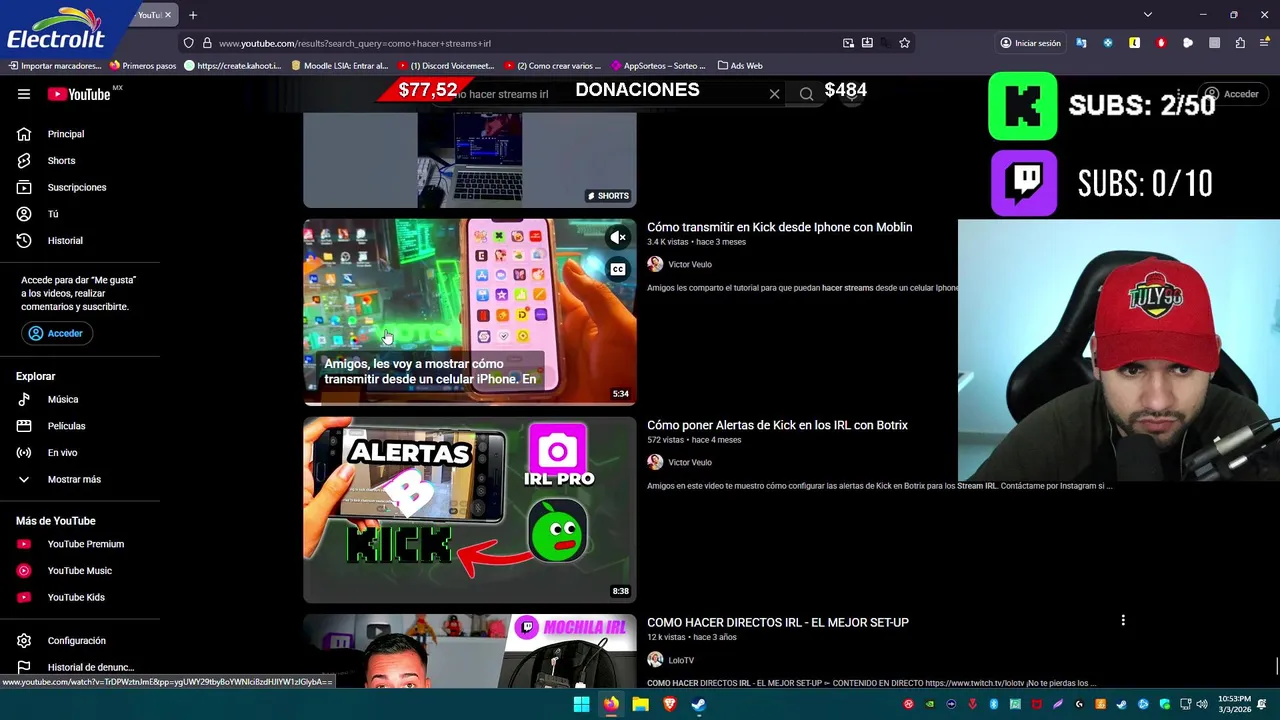Screen dimensions: 1280x720
Task: Open the list all tabs dropdown
Action: [1148, 15]
